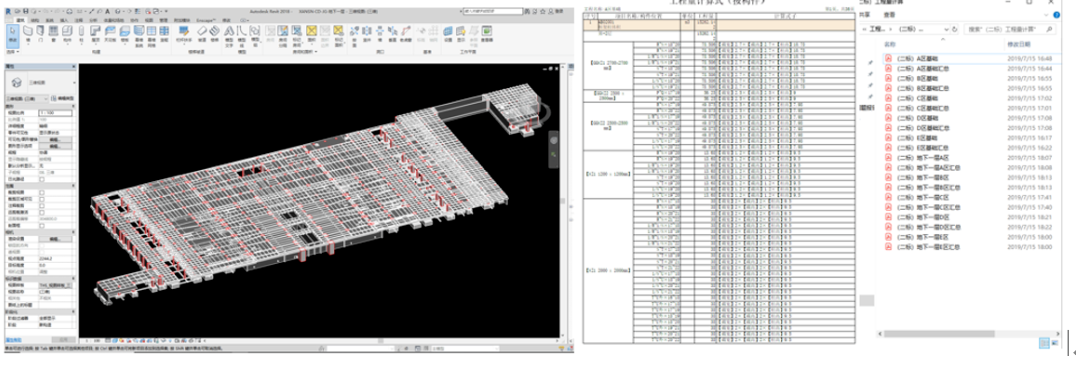This screenshot has height=367, width=1076.
Task: Click the Revit application R logo
Action: tap(8, 12)
